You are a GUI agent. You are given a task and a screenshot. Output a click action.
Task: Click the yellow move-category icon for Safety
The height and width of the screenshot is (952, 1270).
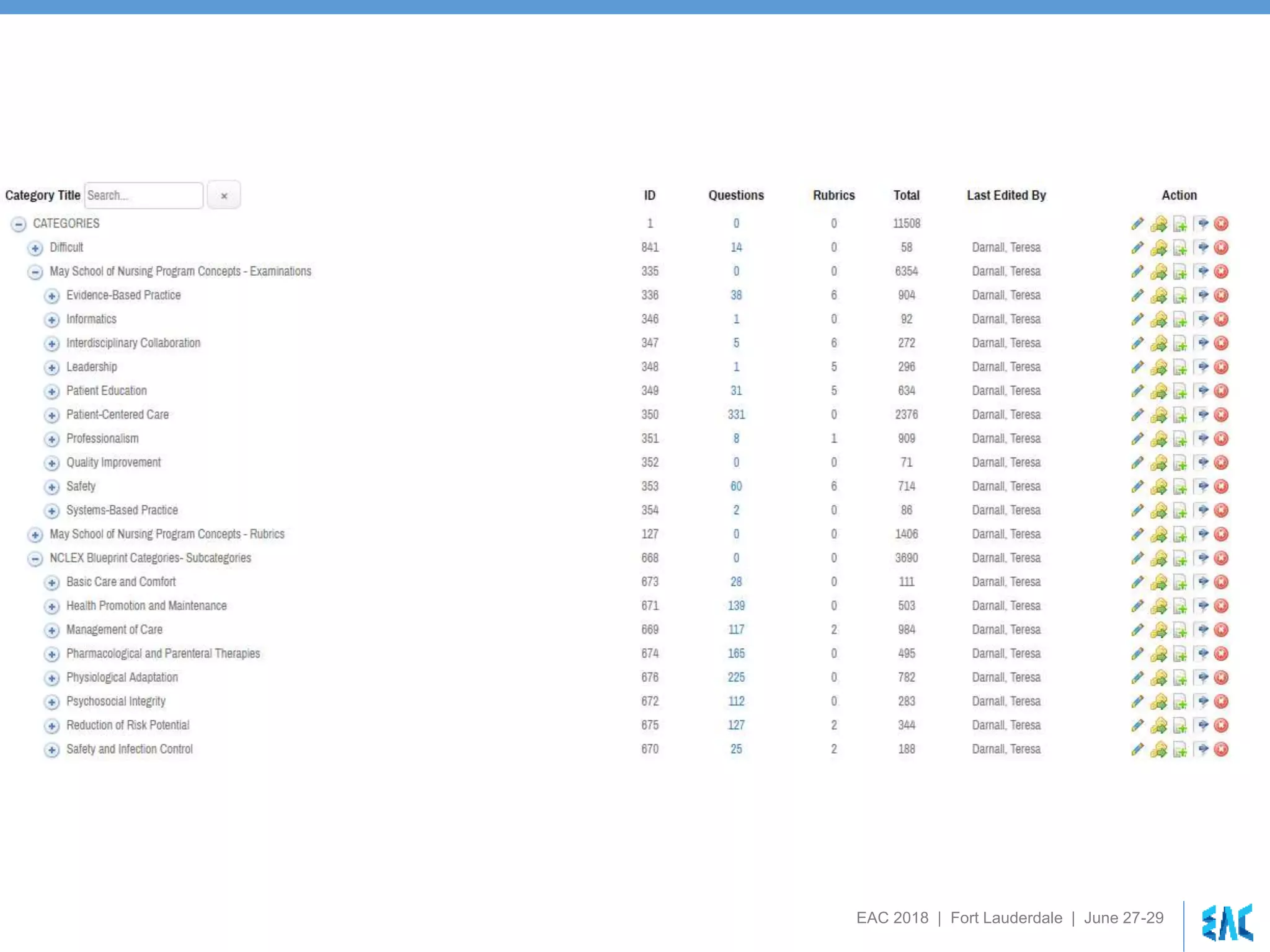click(x=1158, y=487)
